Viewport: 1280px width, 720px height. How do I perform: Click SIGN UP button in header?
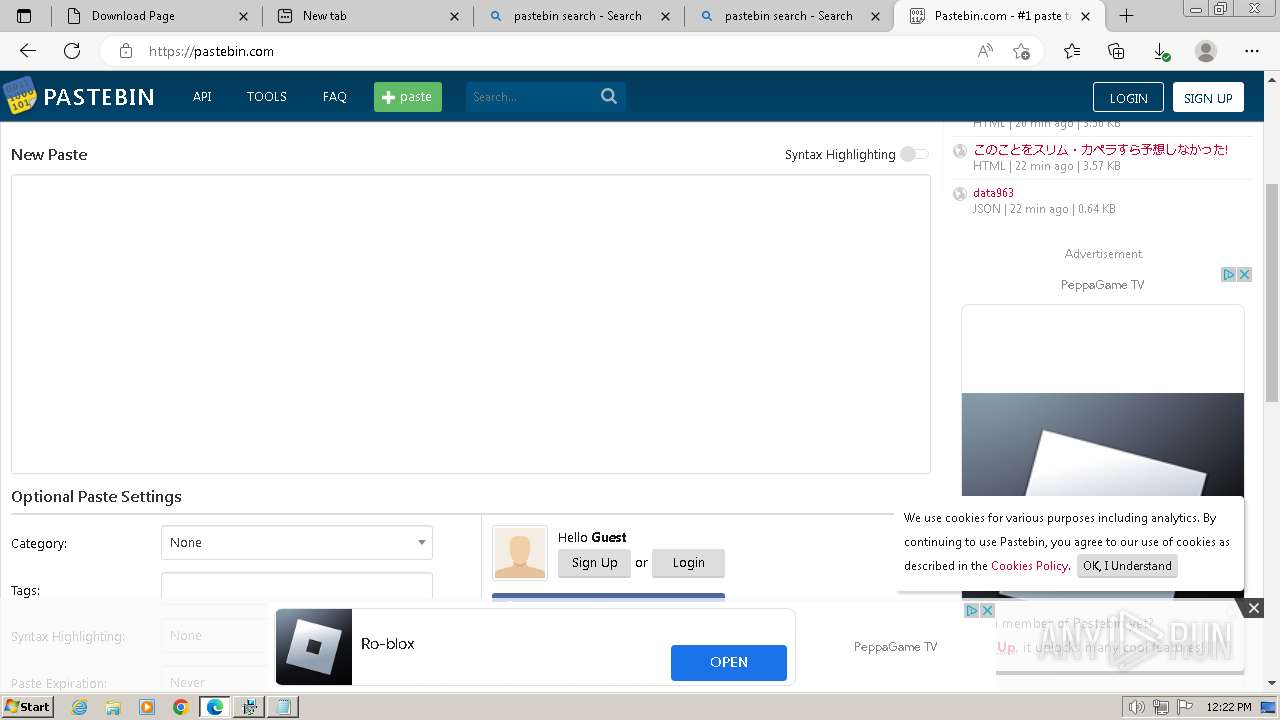(1208, 97)
